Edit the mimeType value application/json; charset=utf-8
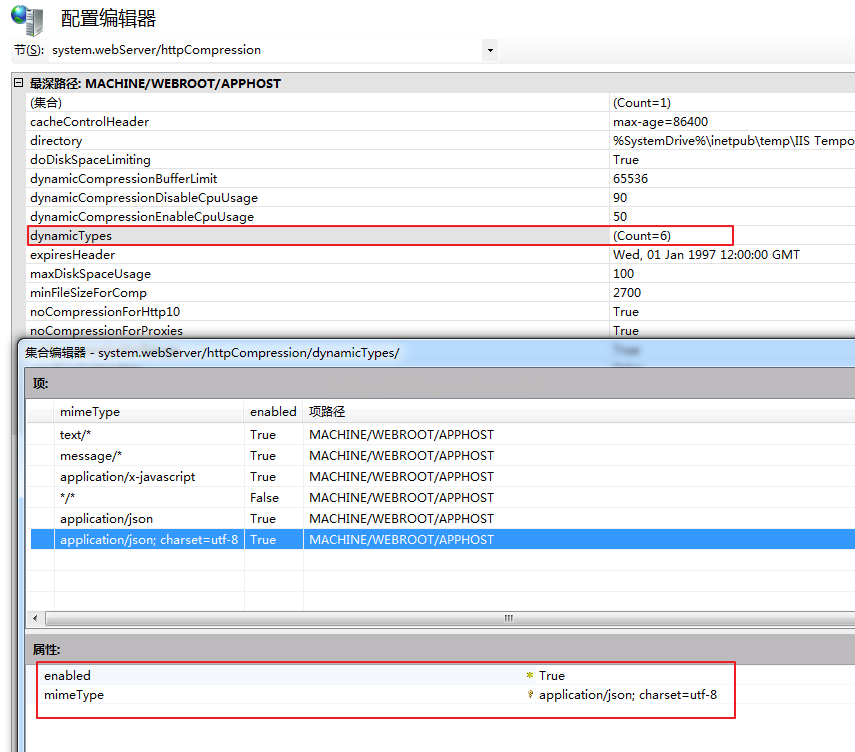Viewport: 855px width, 752px height. 628,695
